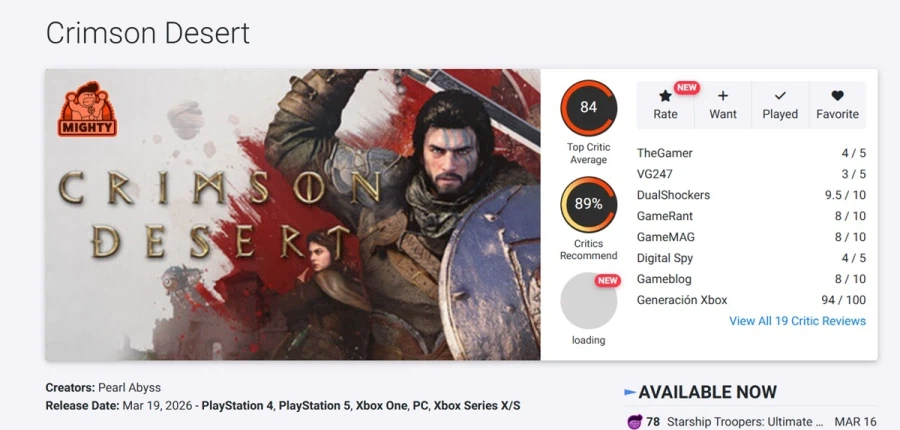
Task: Open the Starship Troopers: Ultimate listing
Action: (x=745, y=422)
